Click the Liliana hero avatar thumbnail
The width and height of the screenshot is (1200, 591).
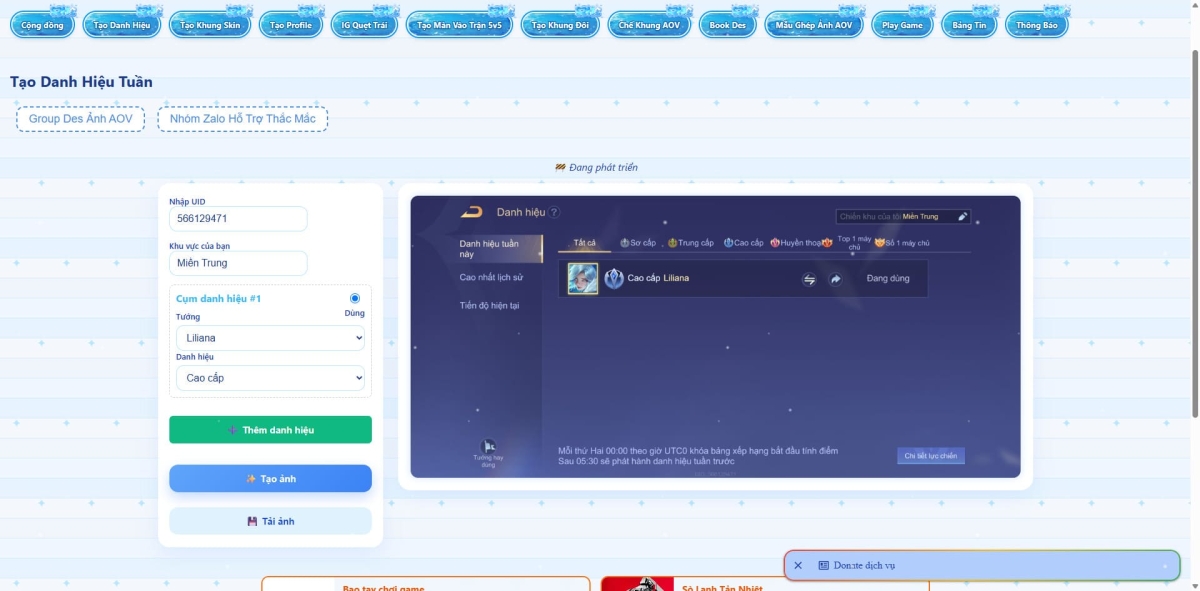583,279
